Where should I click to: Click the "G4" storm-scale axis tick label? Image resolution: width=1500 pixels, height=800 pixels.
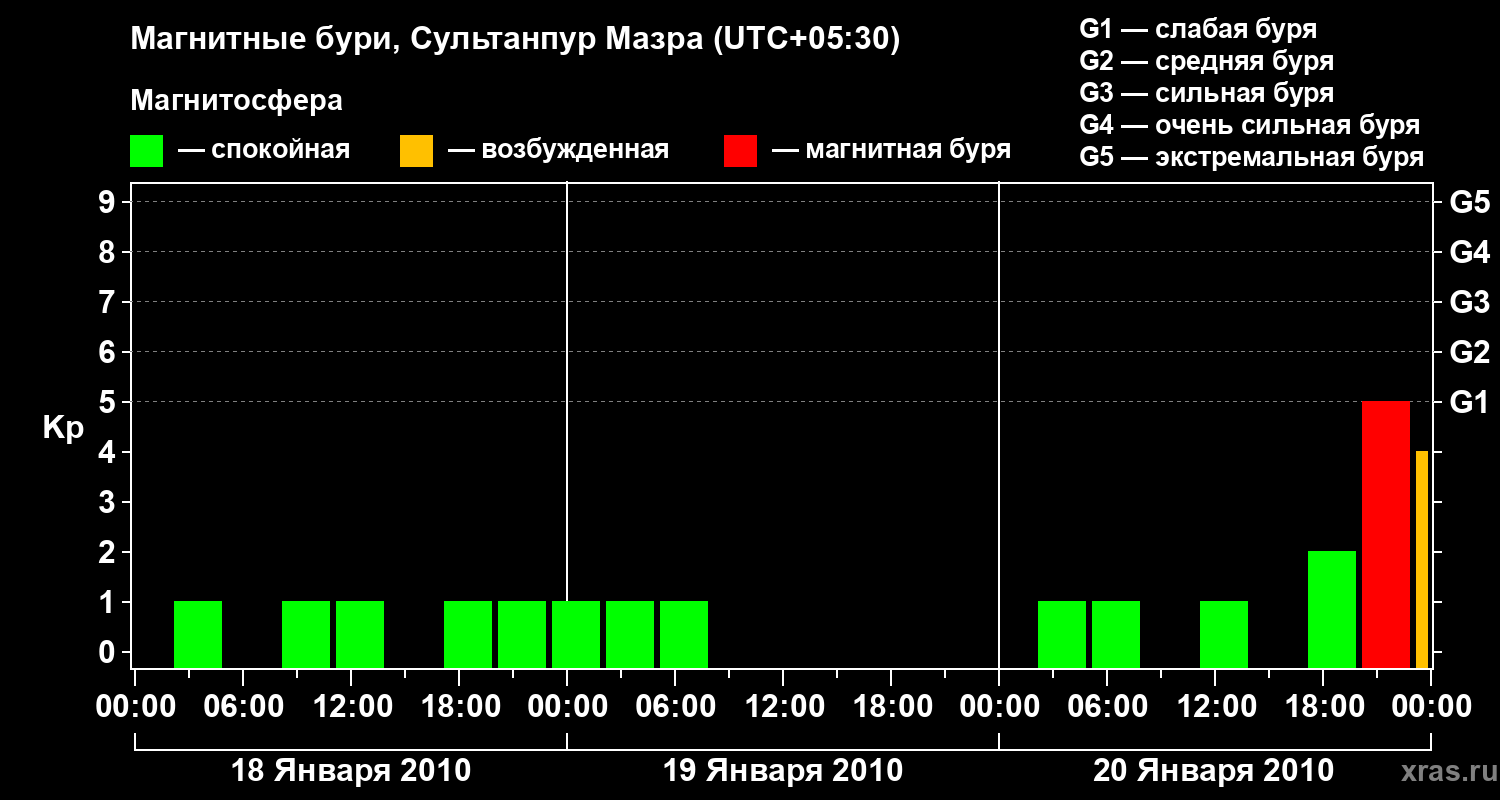[1470, 252]
